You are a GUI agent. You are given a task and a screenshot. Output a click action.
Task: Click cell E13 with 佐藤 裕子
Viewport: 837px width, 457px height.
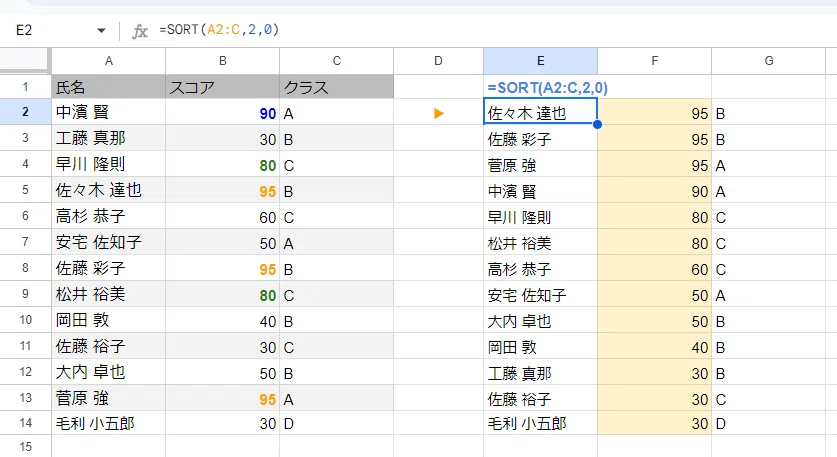pyautogui.click(x=540, y=398)
